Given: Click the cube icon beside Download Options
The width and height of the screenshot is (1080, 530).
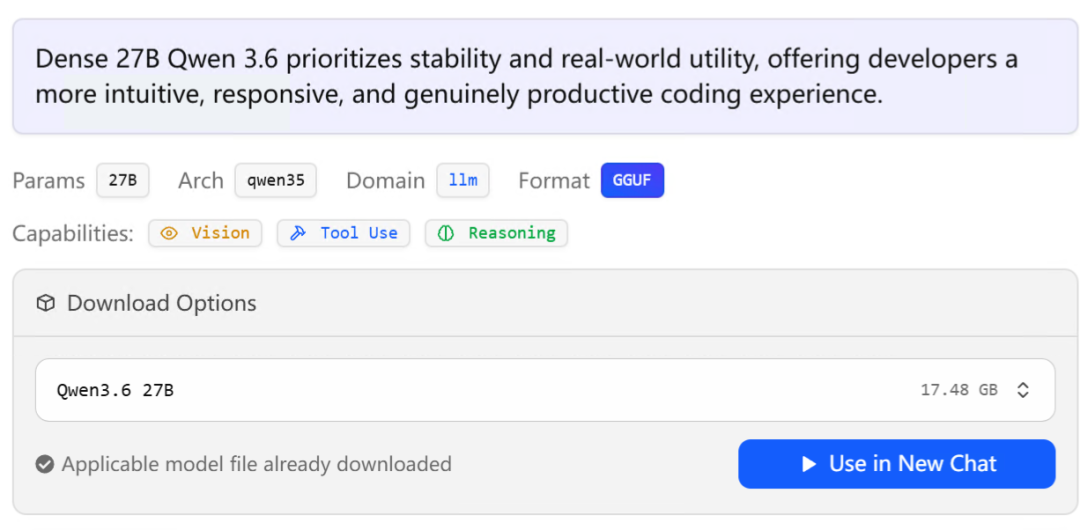Looking at the screenshot, I should click(x=45, y=303).
